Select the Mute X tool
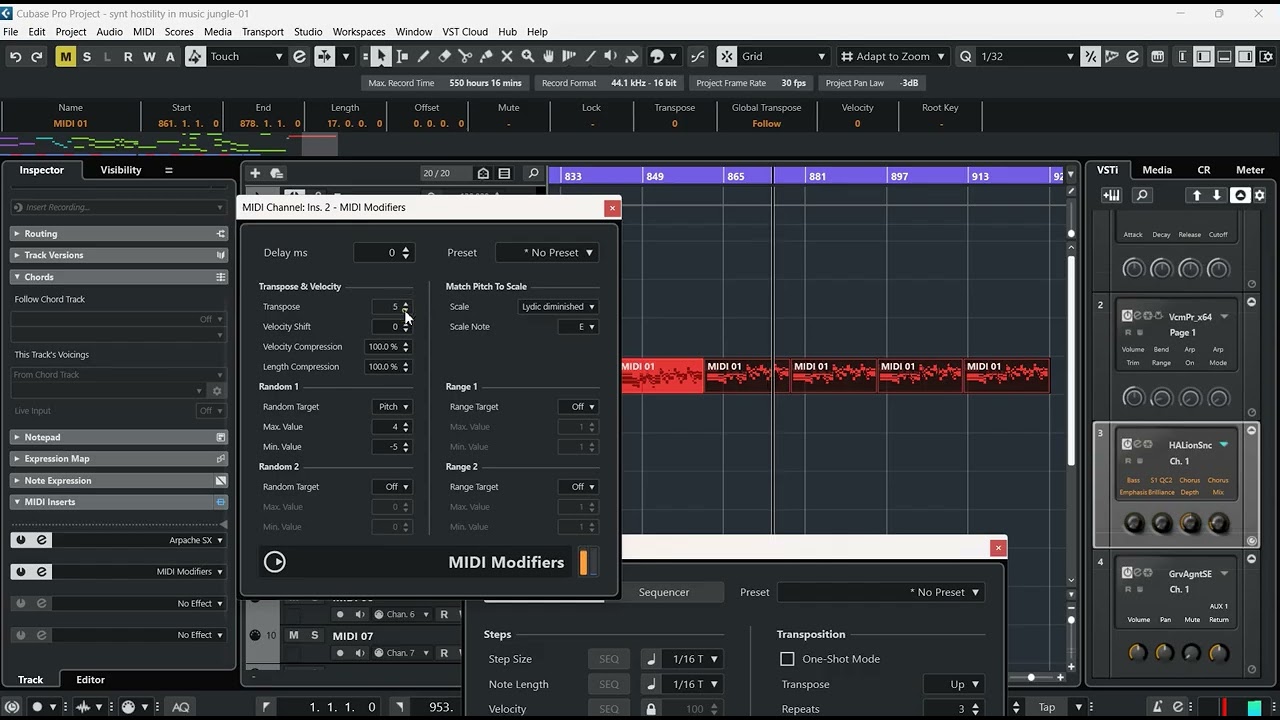Screen dimensions: 1280x720 click(507, 57)
